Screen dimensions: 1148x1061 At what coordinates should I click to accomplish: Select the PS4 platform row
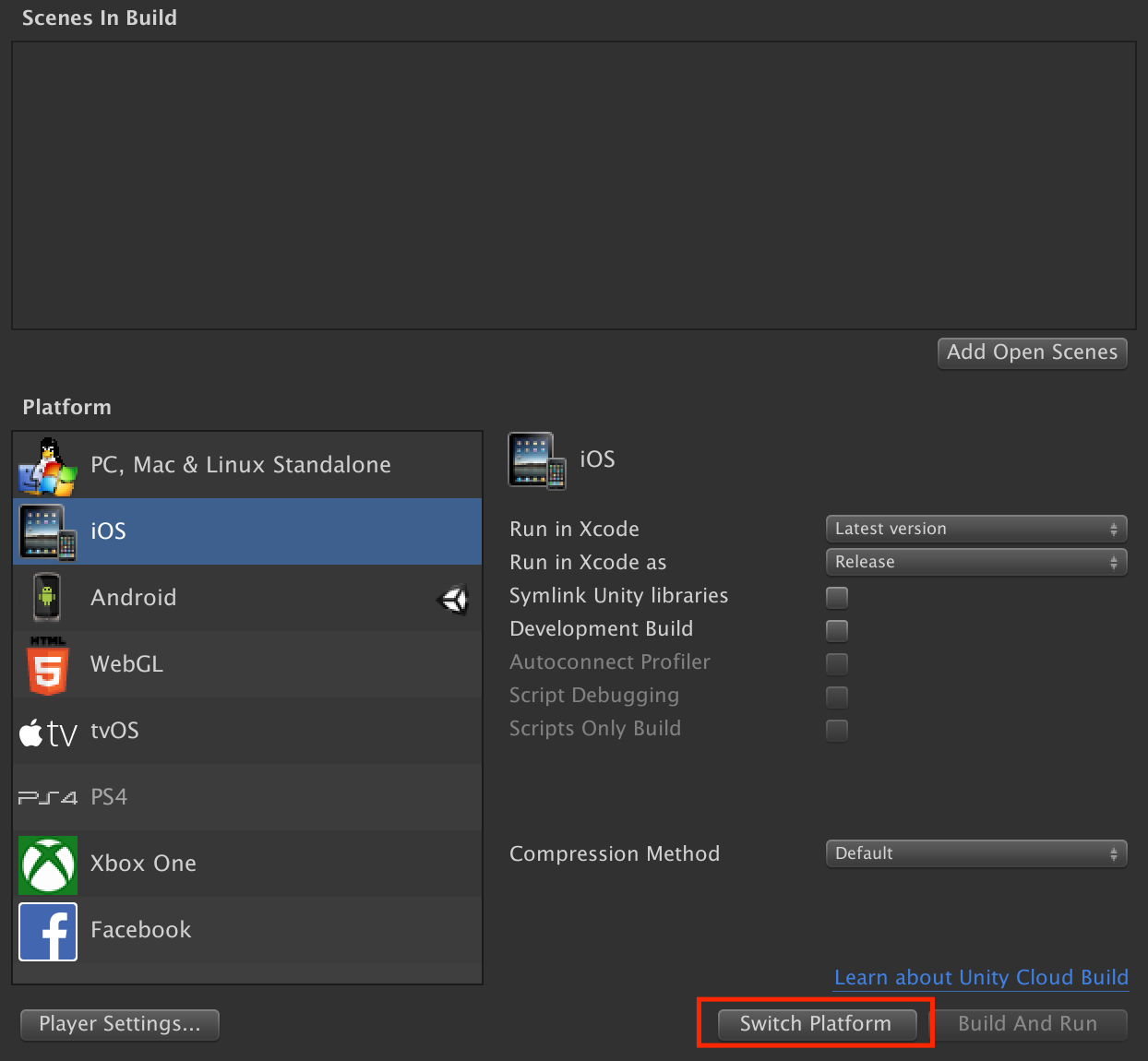pos(247,797)
